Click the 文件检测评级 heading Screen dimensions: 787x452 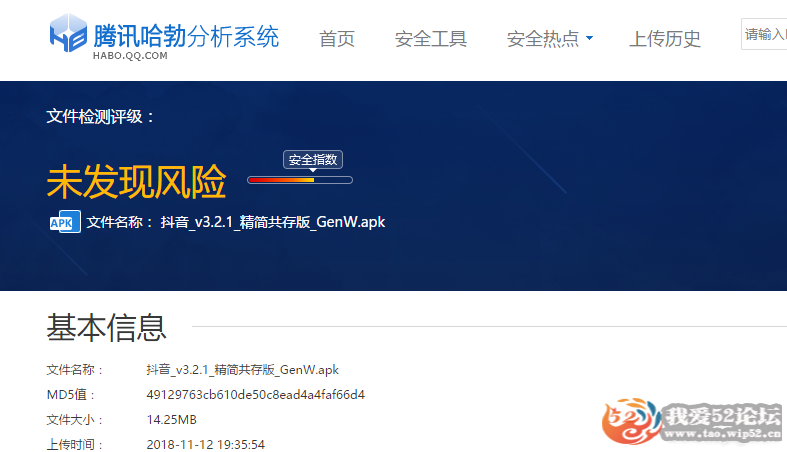pos(100,116)
